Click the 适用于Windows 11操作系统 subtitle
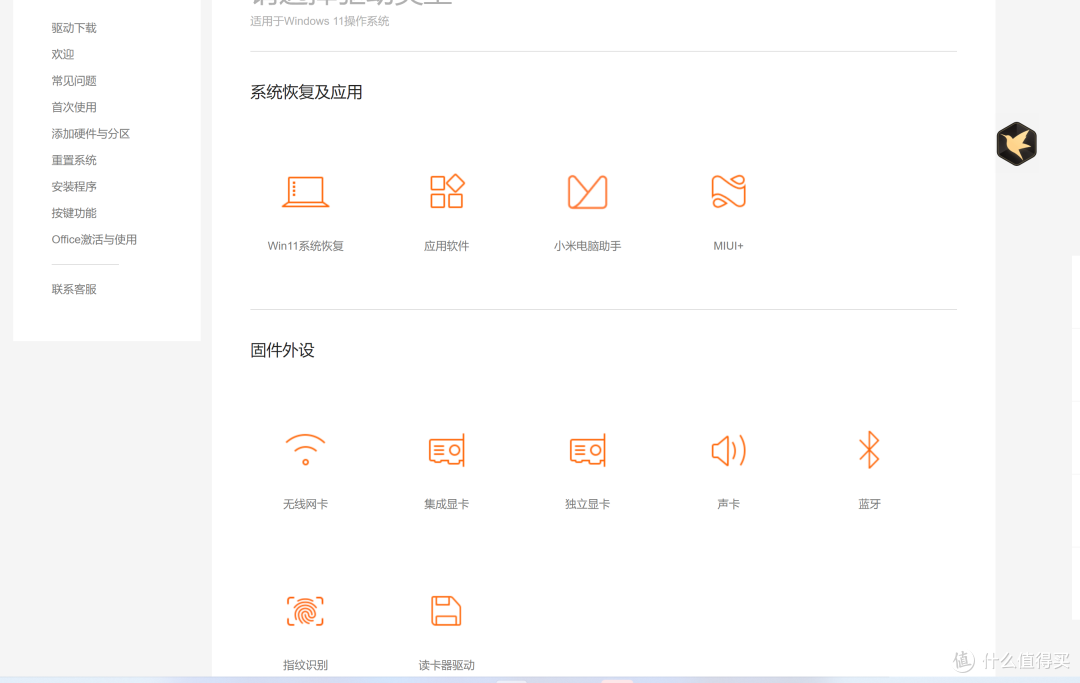The width and height of the screenshot is (1080, 683). coord(320,21)
